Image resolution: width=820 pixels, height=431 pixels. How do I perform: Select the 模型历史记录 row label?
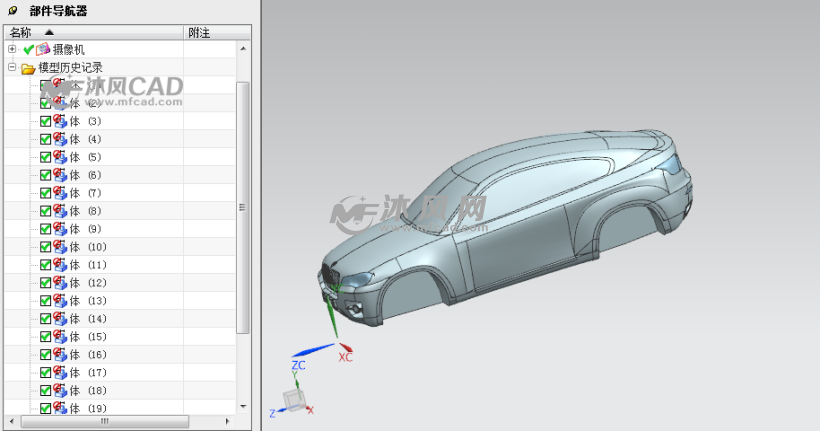click(x=71, y=67)
